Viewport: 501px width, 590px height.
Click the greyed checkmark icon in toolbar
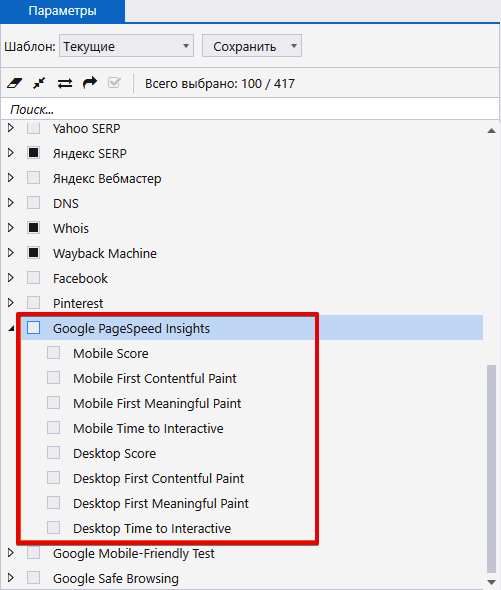click(114, 82)
